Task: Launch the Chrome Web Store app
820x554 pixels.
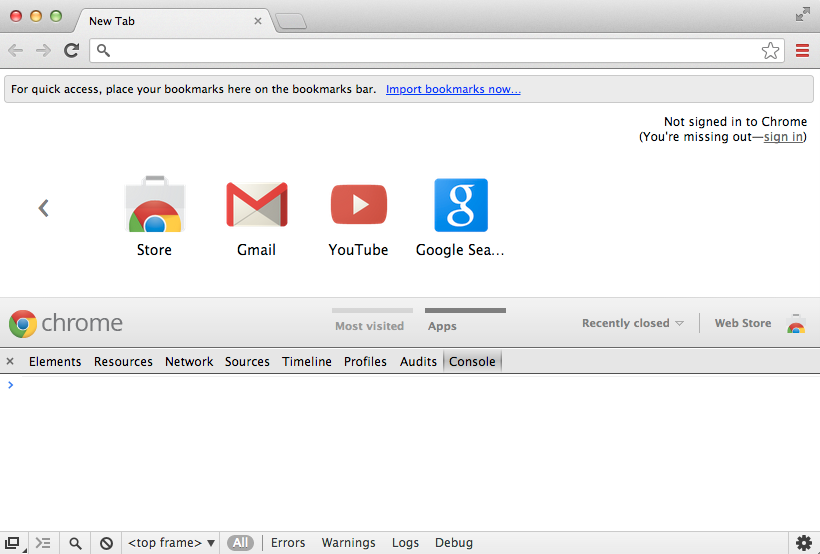Action: 155,217
